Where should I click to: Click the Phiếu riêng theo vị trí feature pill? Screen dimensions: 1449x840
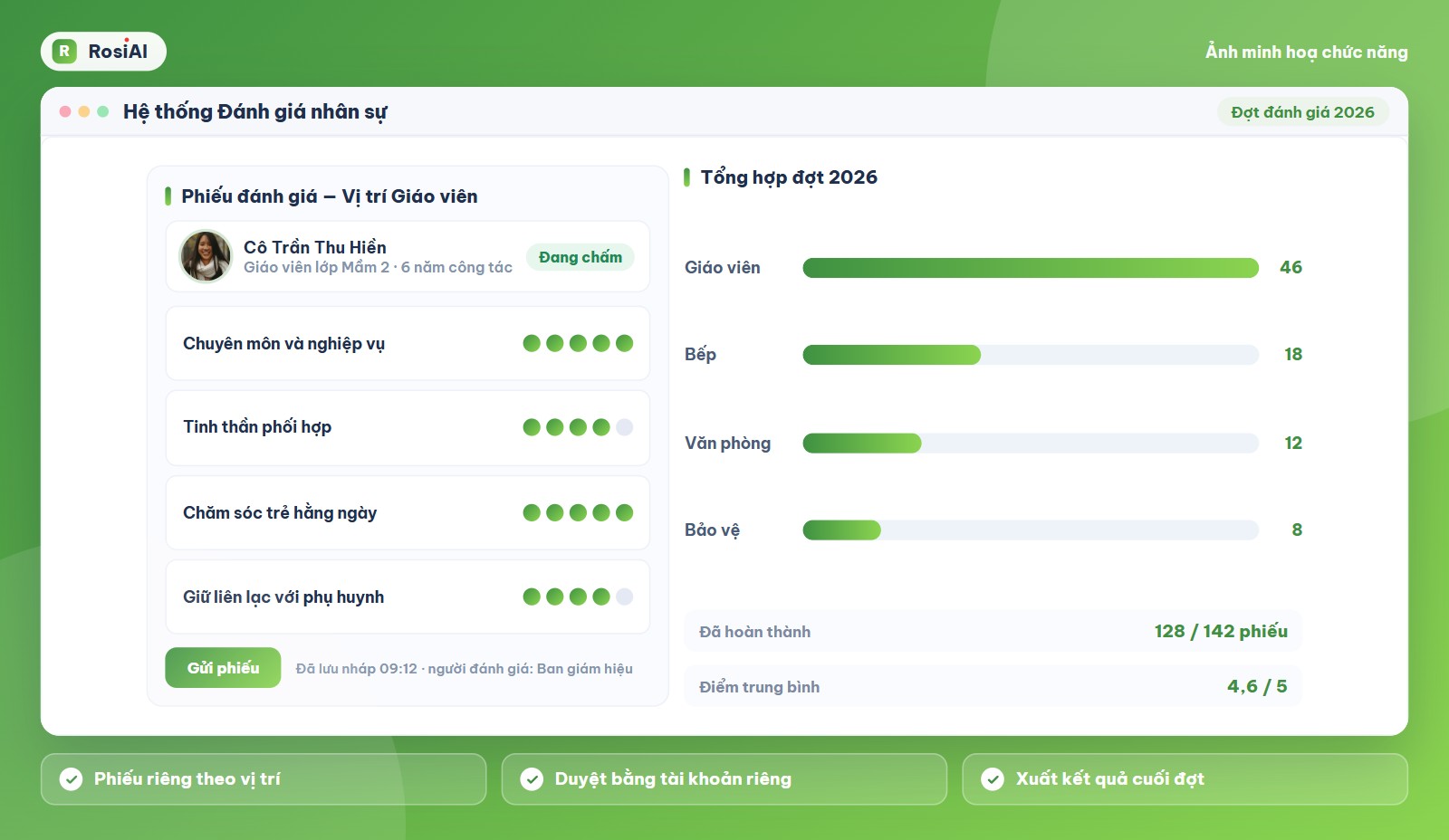(264, 779)
